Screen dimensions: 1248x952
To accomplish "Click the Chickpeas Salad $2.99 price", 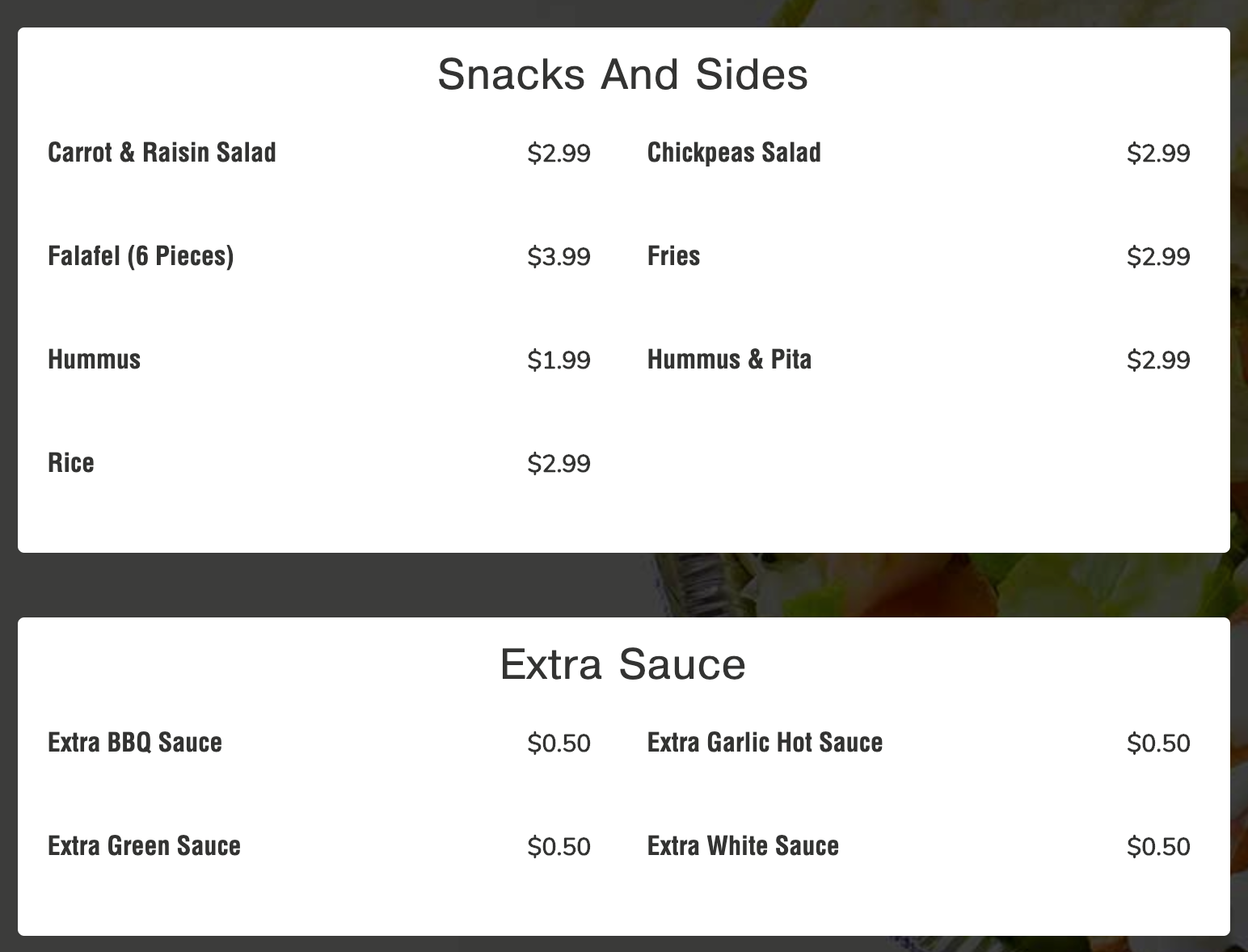I will pos(1158,154).
